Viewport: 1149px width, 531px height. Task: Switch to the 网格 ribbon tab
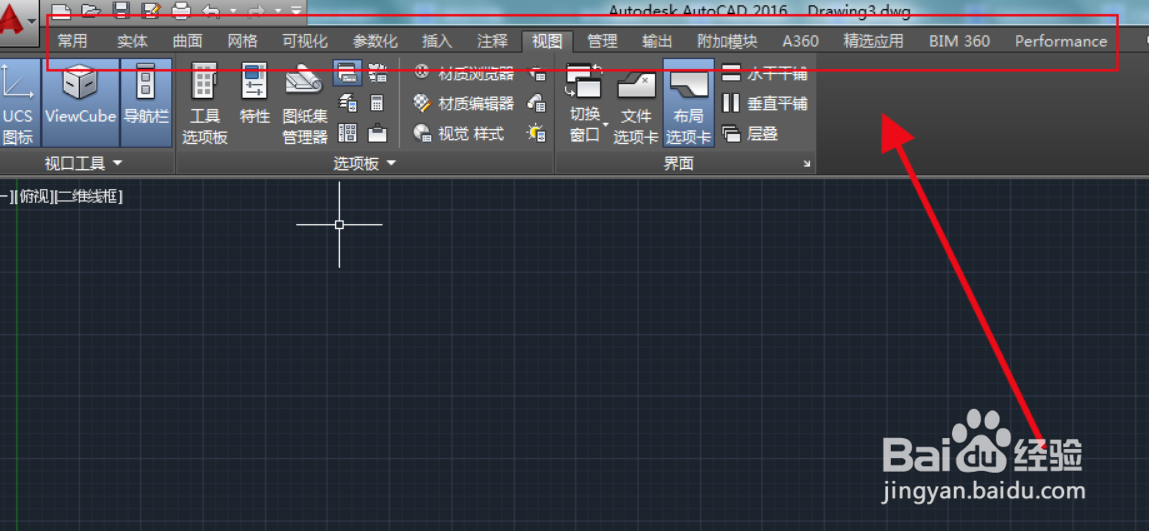[x=243, y=41]
